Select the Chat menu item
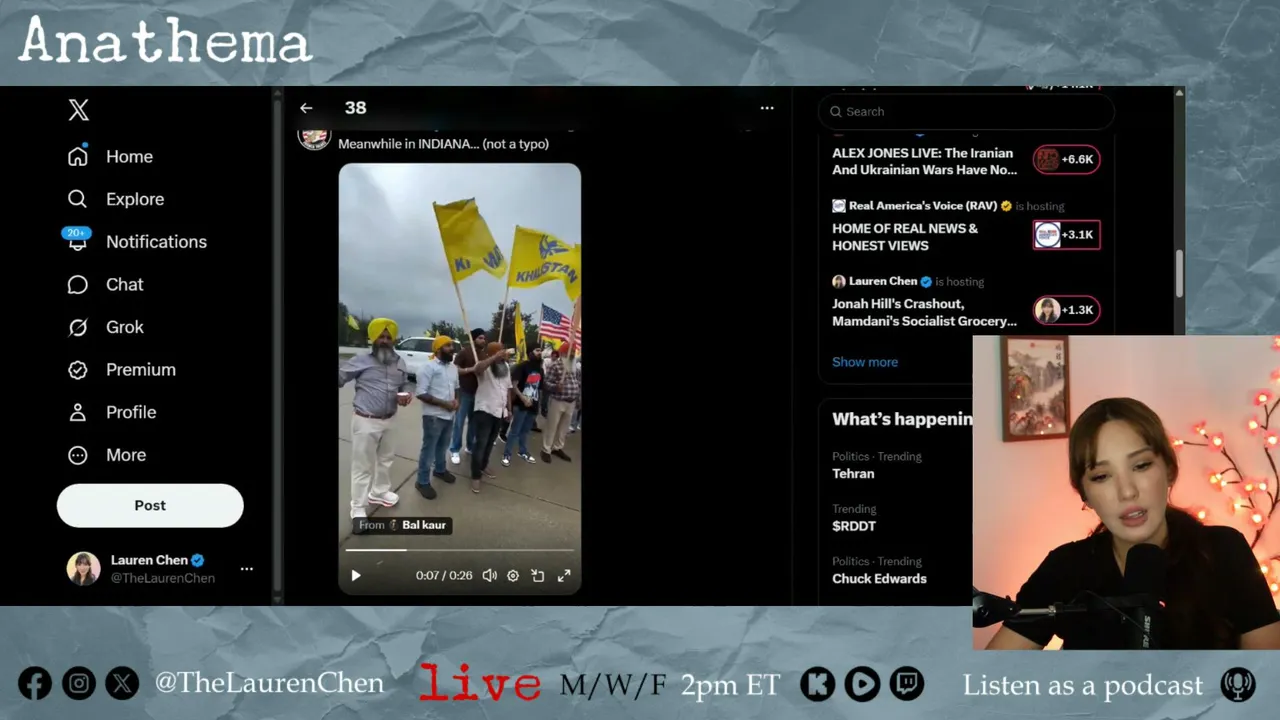Viewport: 1280px width, 720px height. click(x=125, y=285)
